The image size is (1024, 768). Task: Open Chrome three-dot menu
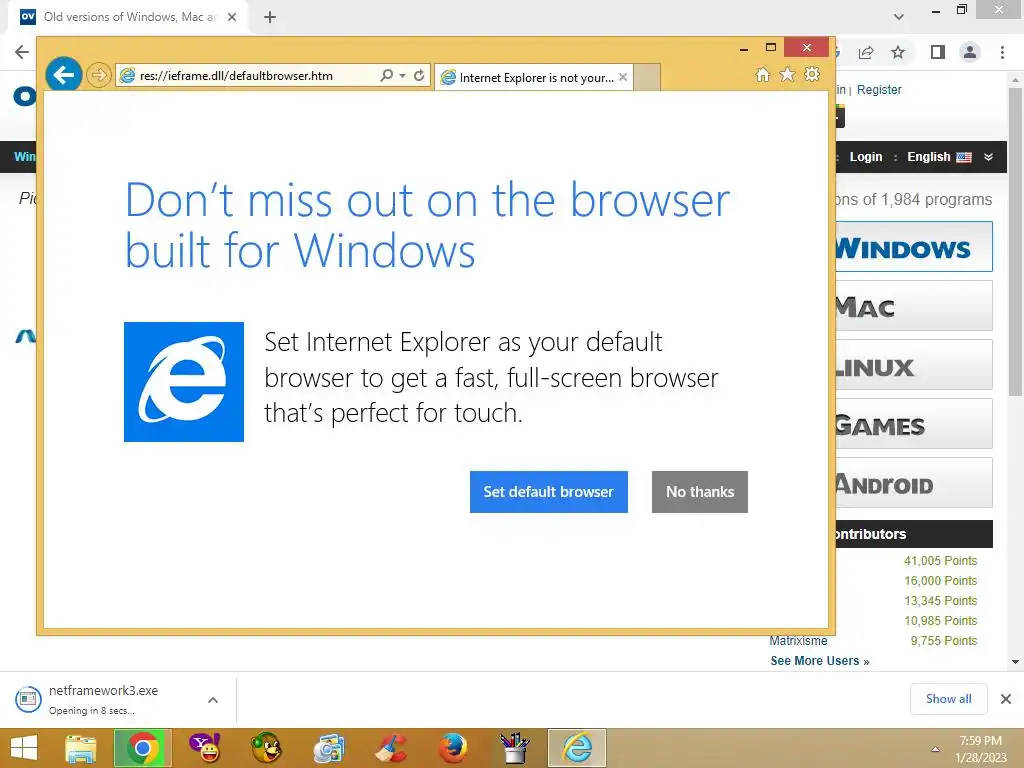[1002, 52]
